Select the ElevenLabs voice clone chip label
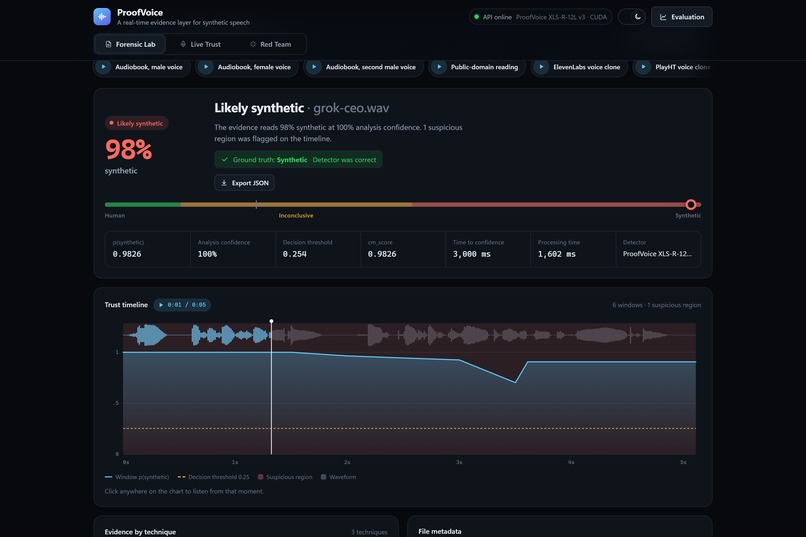This screenshot has height=537, width=806. pos(587,67)
